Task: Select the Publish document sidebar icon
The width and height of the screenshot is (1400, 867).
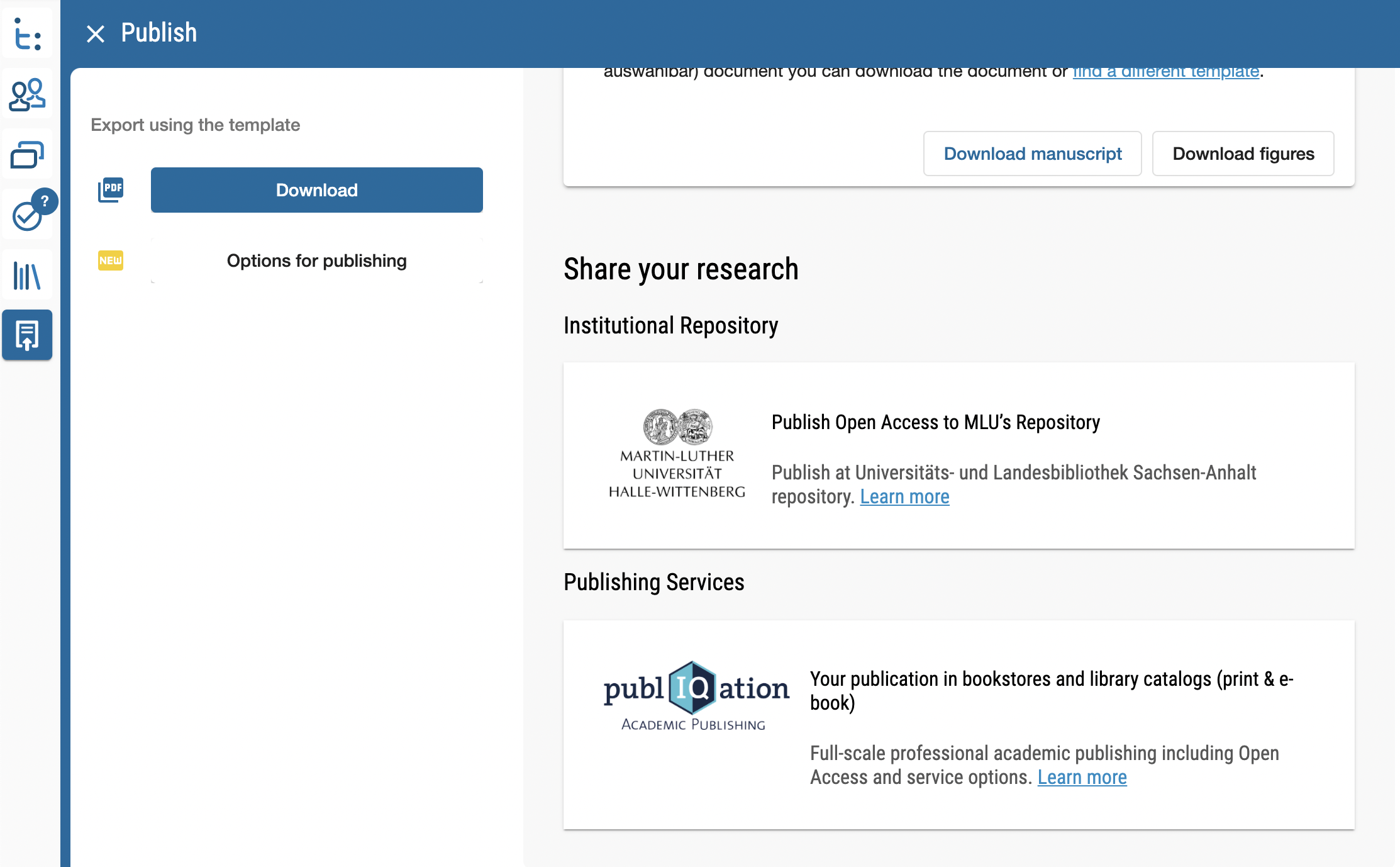Action: pos(27,335)
